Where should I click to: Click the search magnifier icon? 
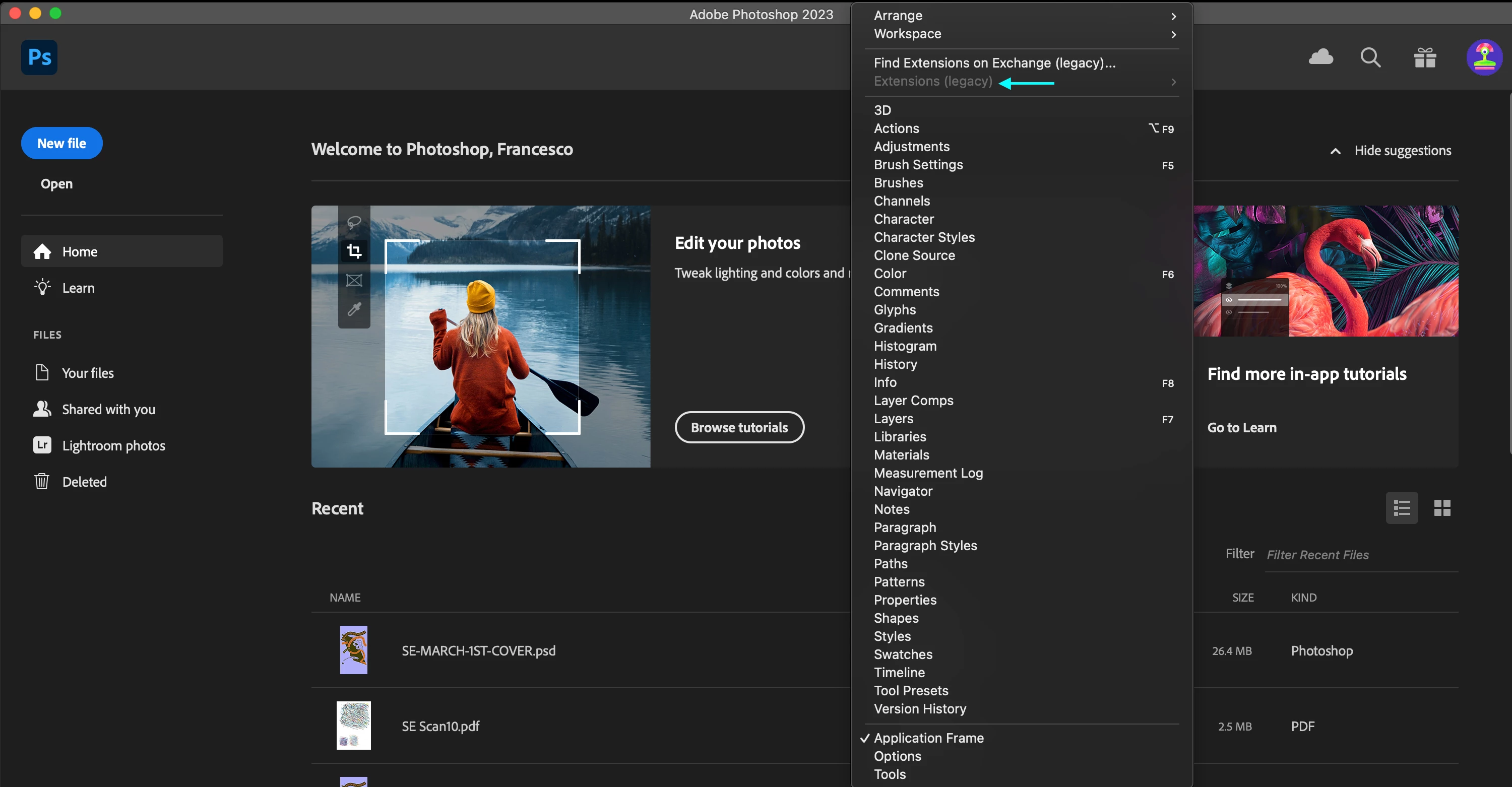point(1370,57)
